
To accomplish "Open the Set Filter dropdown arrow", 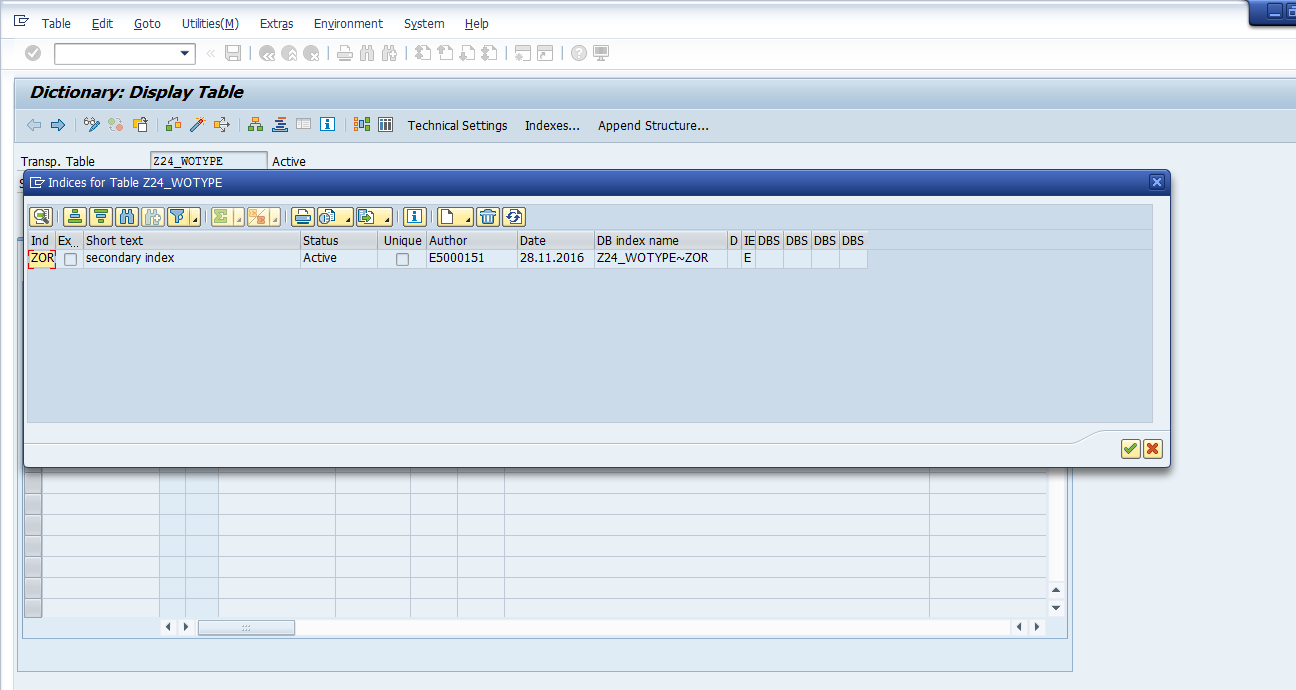I will point(194,218).
